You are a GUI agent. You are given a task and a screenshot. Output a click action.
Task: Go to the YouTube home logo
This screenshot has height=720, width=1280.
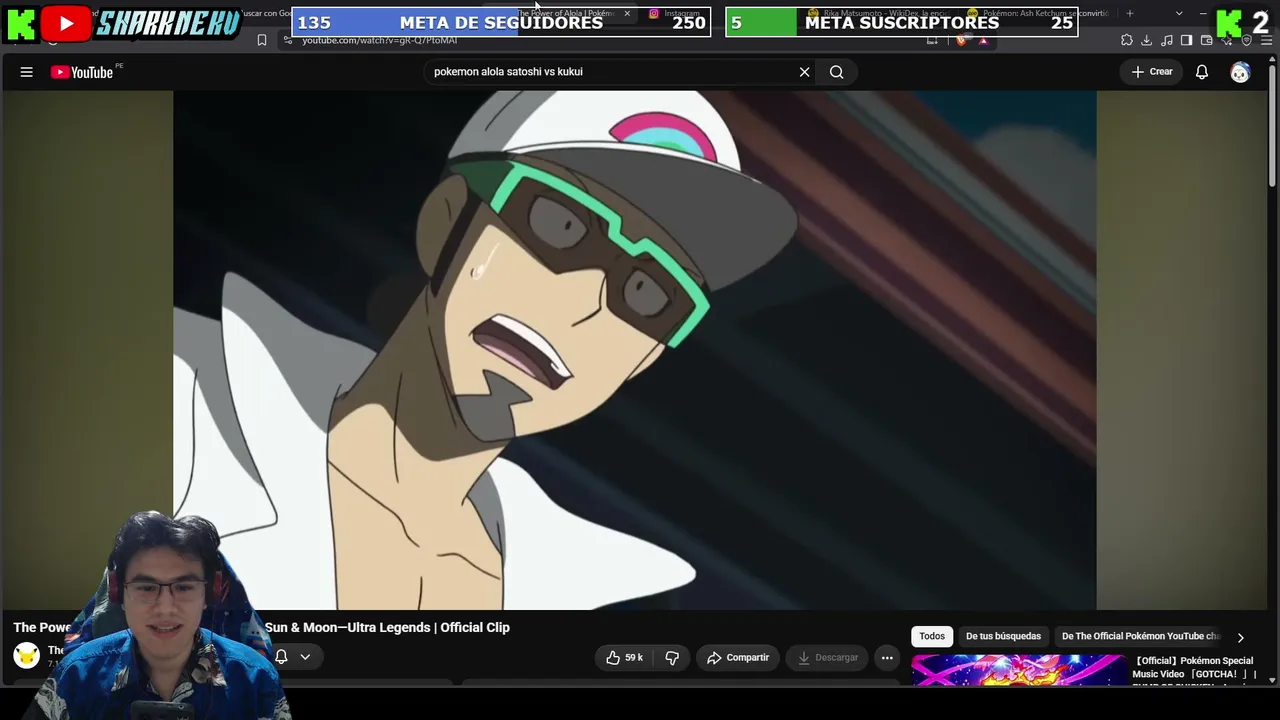[x=82, y=72]
